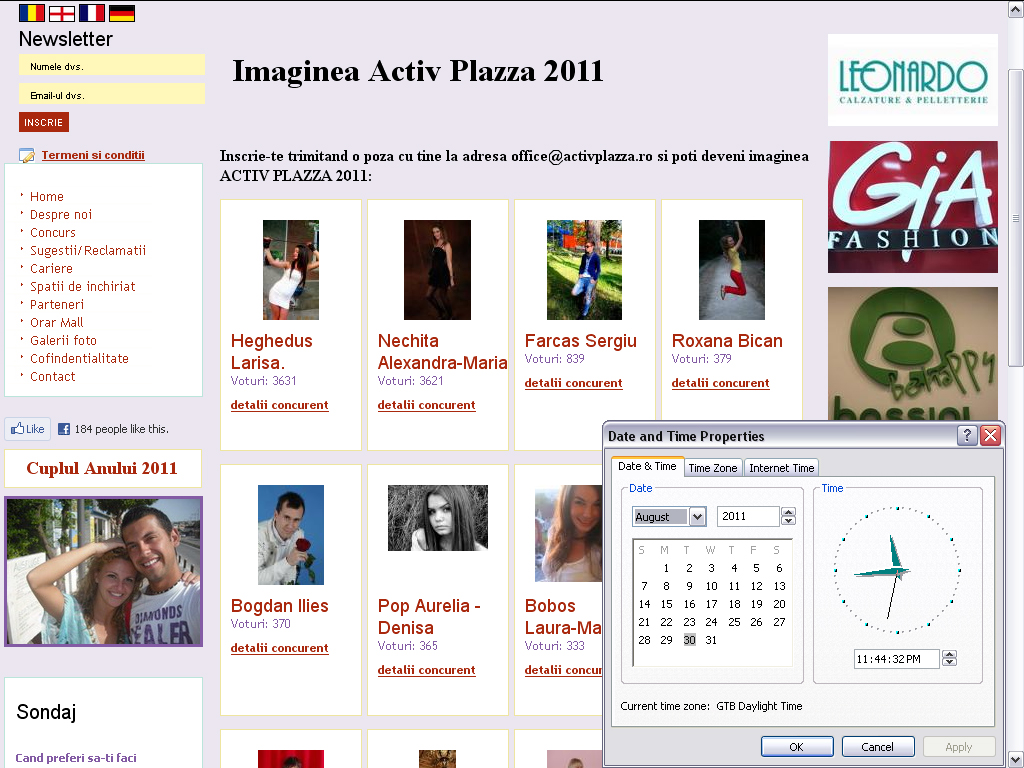
Task: Select date 31 on the calendar
Action: (710, 640)
